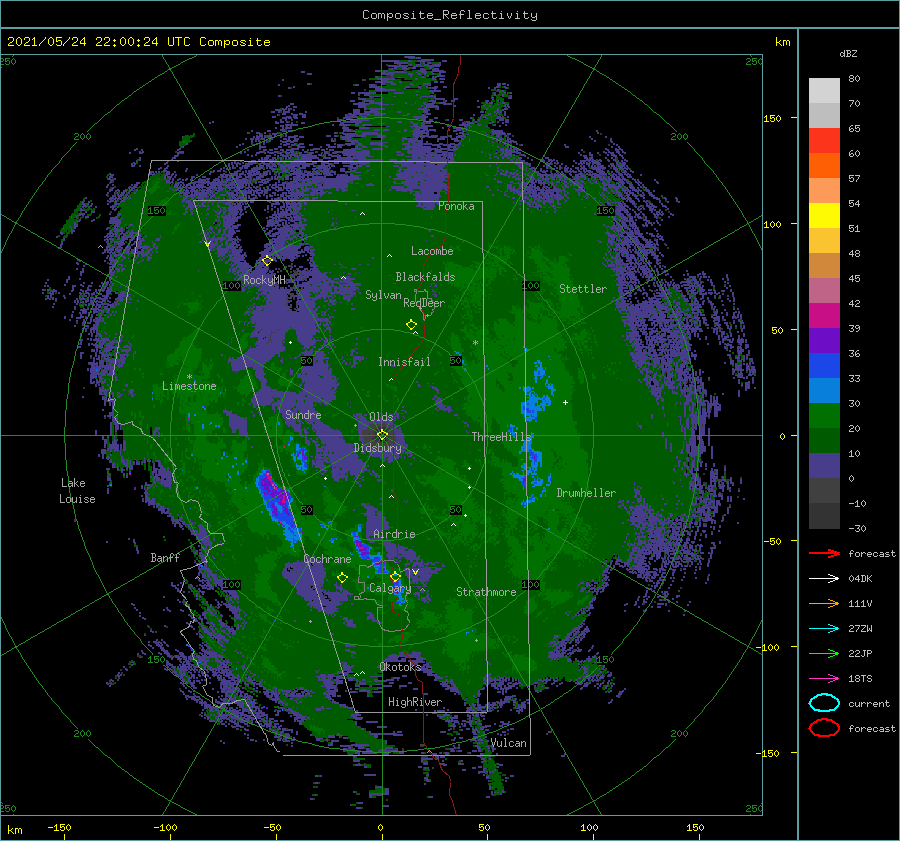Click the RockyMH label
Image resolution: width=900 pixels, height=841 pixels.
tap(264, 280)
